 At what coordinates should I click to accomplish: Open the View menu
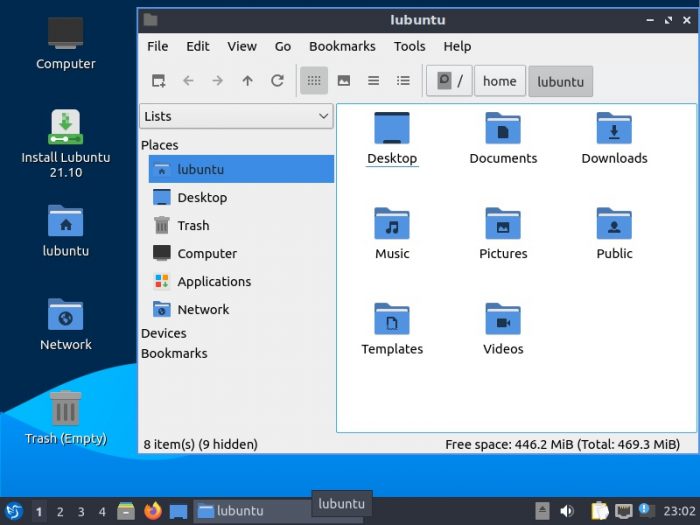point(242,46)
